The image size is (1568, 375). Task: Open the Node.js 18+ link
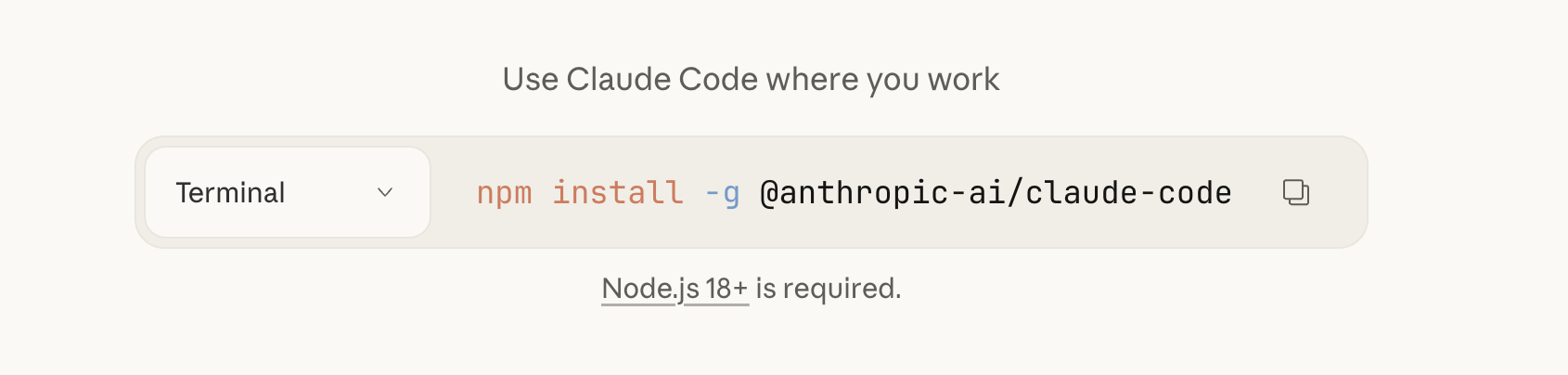pos(675,289)
